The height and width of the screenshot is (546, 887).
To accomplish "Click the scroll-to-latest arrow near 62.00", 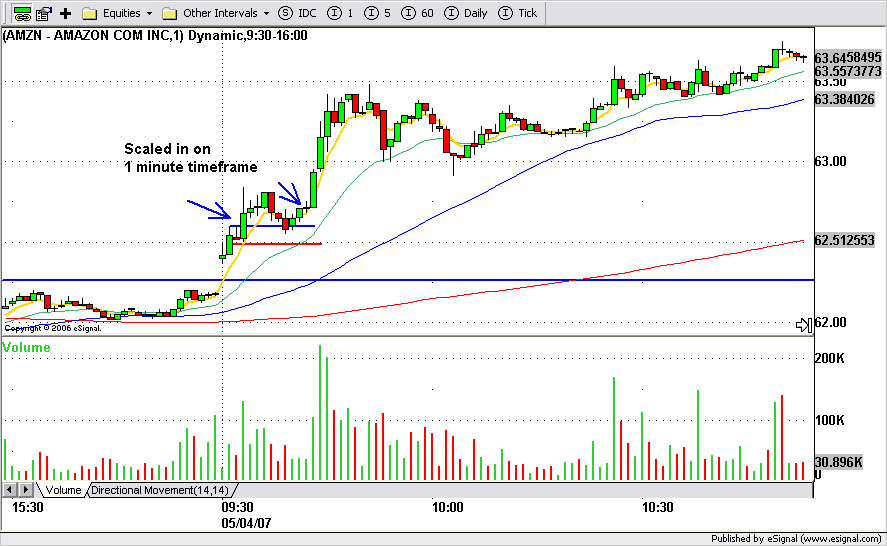I will pyautogui.click(x=804, y=325).
